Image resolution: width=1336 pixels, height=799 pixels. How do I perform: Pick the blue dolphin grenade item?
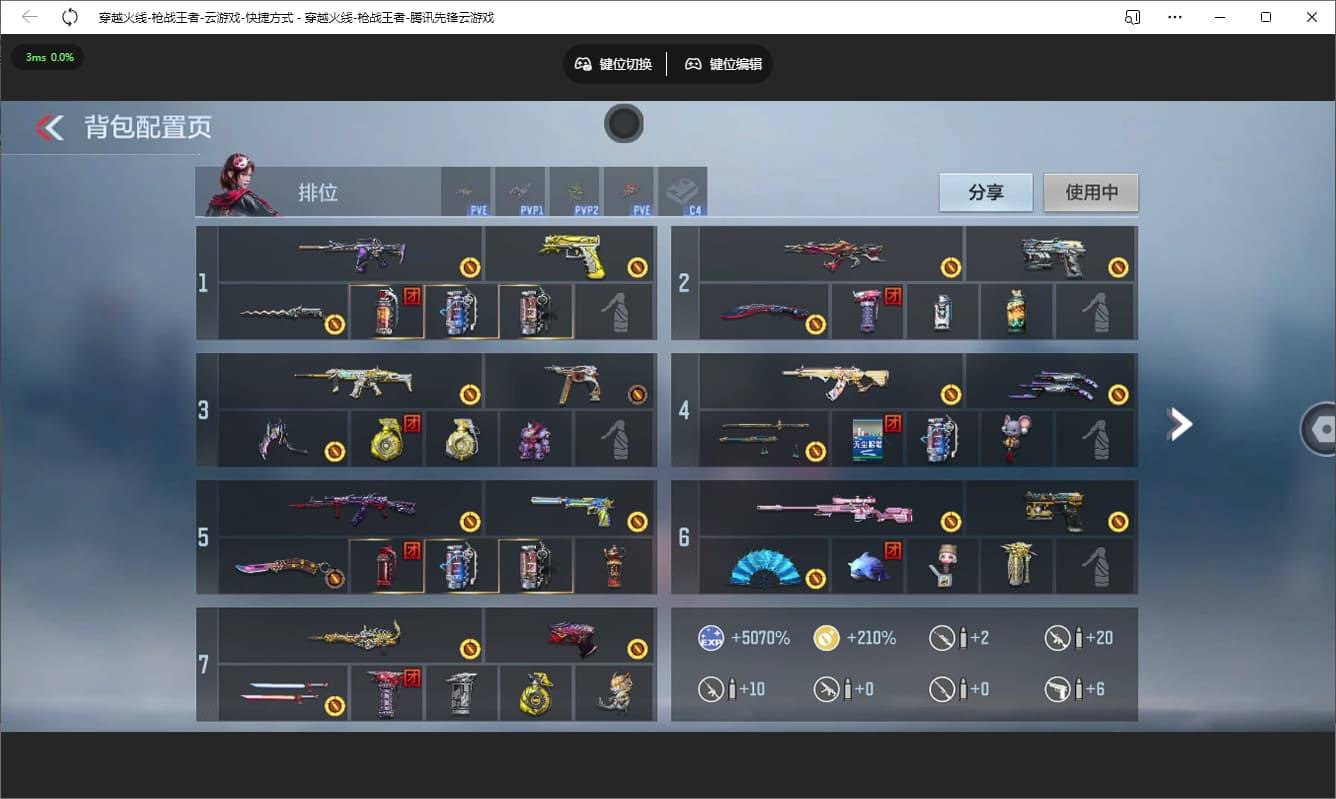(x=866, y=567)
